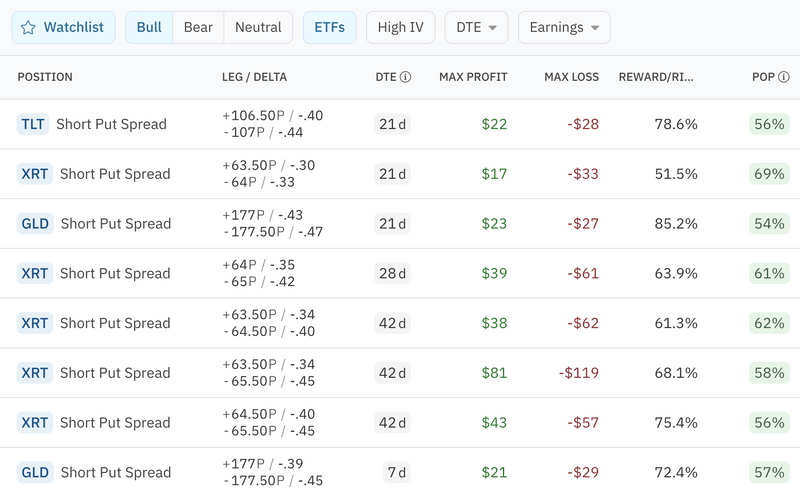The height and width of the screenshot is (496, 800).
Task: Toggle the Neutral strategy filter
Action: (258, 28)
